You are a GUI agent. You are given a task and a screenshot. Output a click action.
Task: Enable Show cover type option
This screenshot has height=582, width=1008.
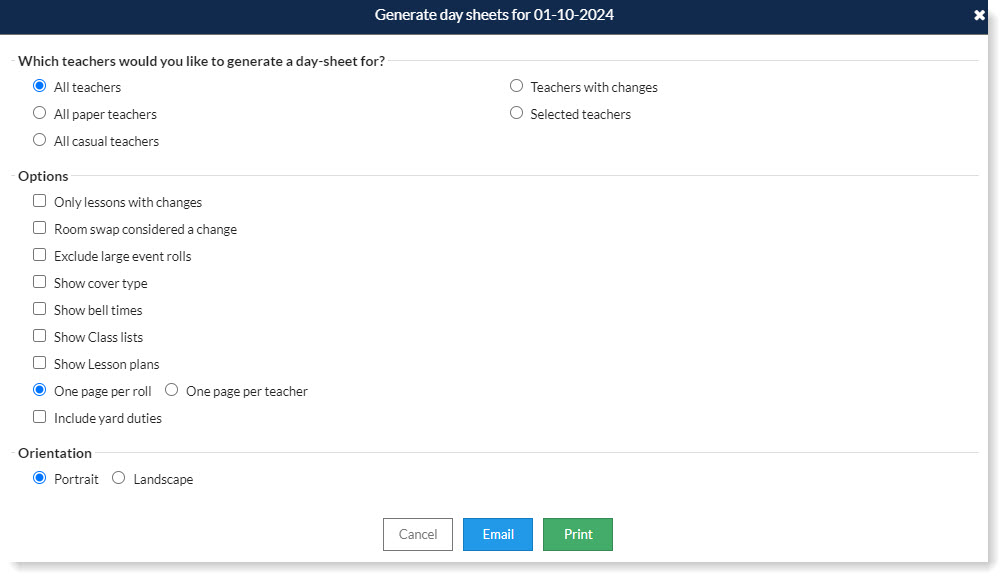point(40,282)
